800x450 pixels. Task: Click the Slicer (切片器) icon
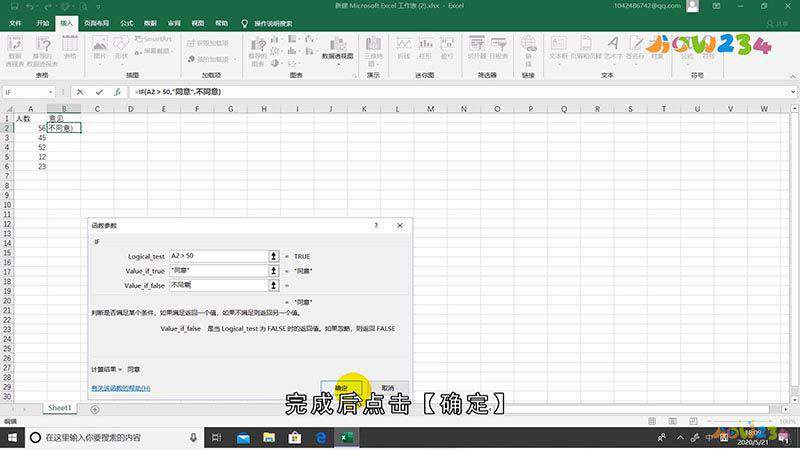point(477,48)
